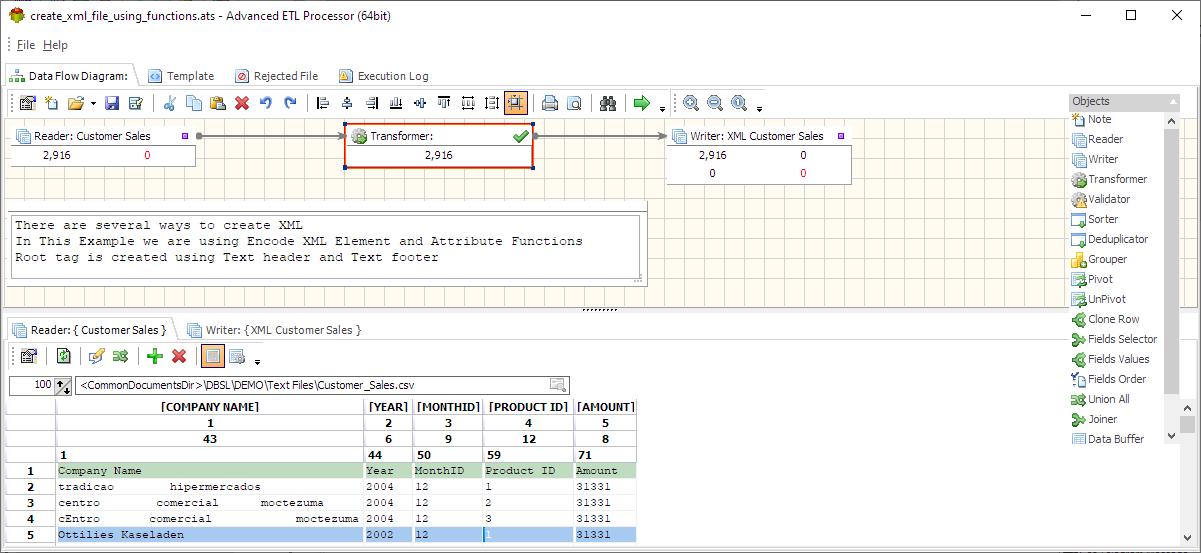
Task: Save the transformation with the floppy disk icon
Action: tap(112, 102)
